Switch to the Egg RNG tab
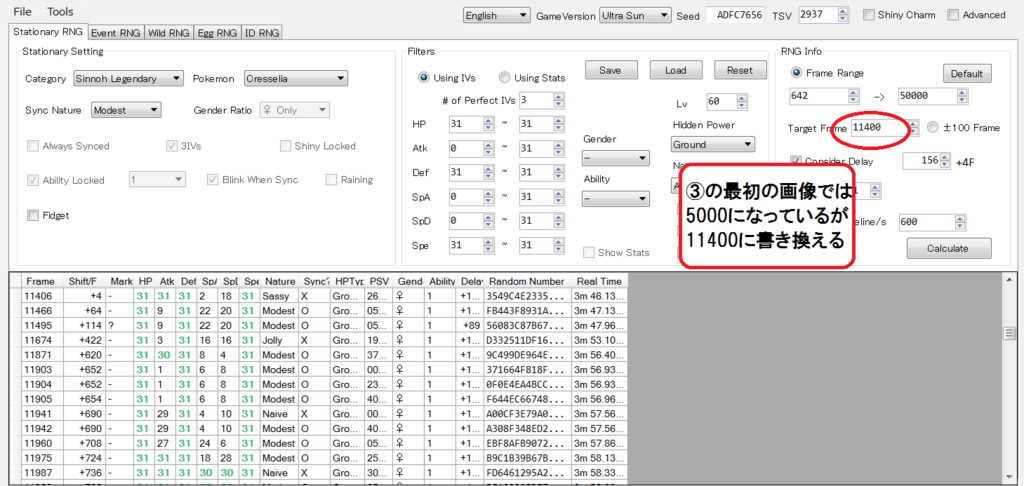This screenshot has height=486, width=1024. (217, 33)
